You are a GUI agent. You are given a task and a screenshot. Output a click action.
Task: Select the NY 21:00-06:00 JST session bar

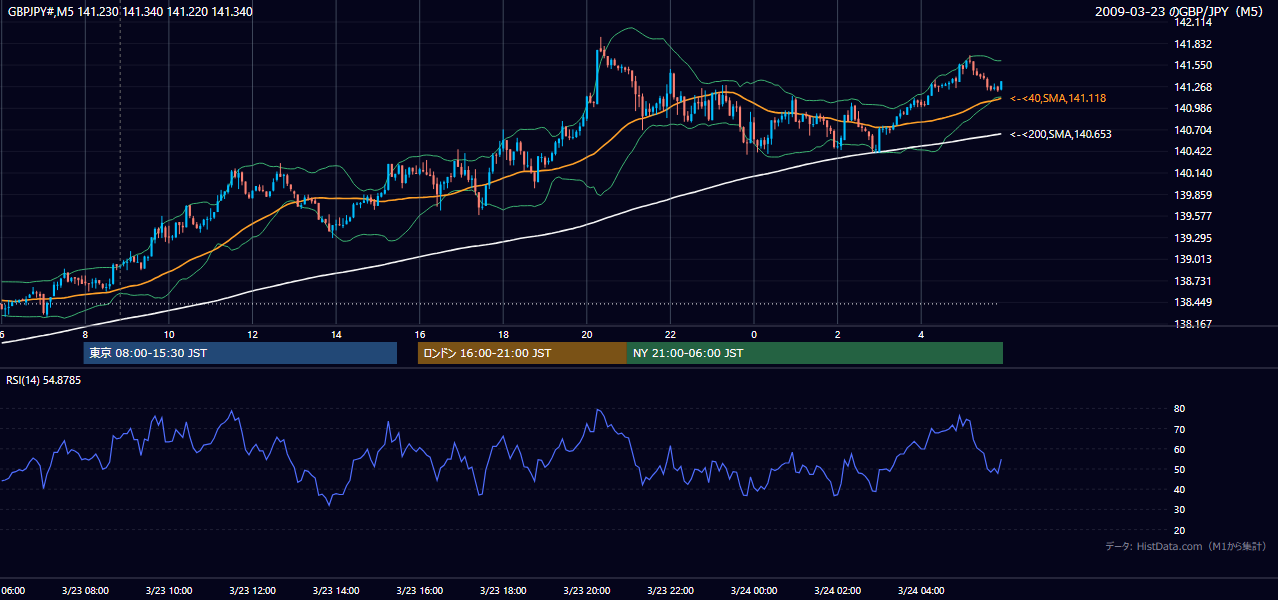point(815,353)
